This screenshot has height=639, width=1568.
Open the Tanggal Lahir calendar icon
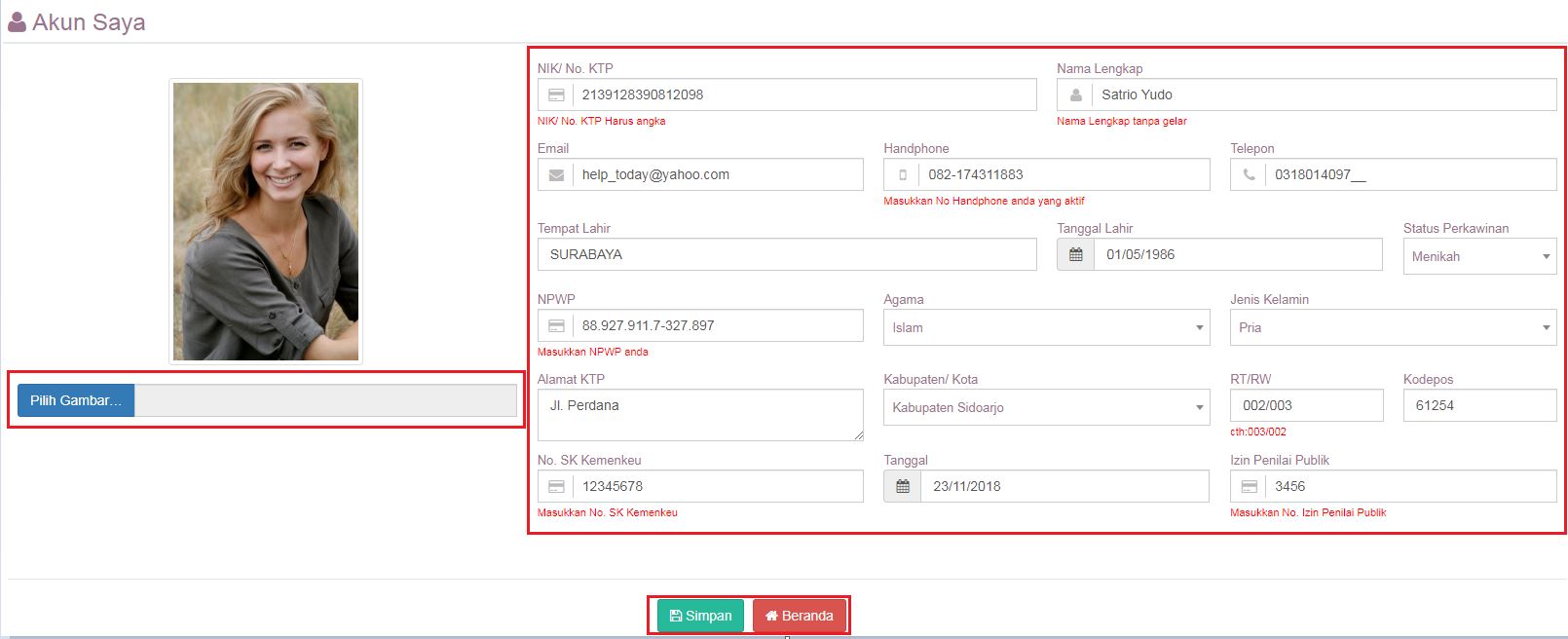1075,255
